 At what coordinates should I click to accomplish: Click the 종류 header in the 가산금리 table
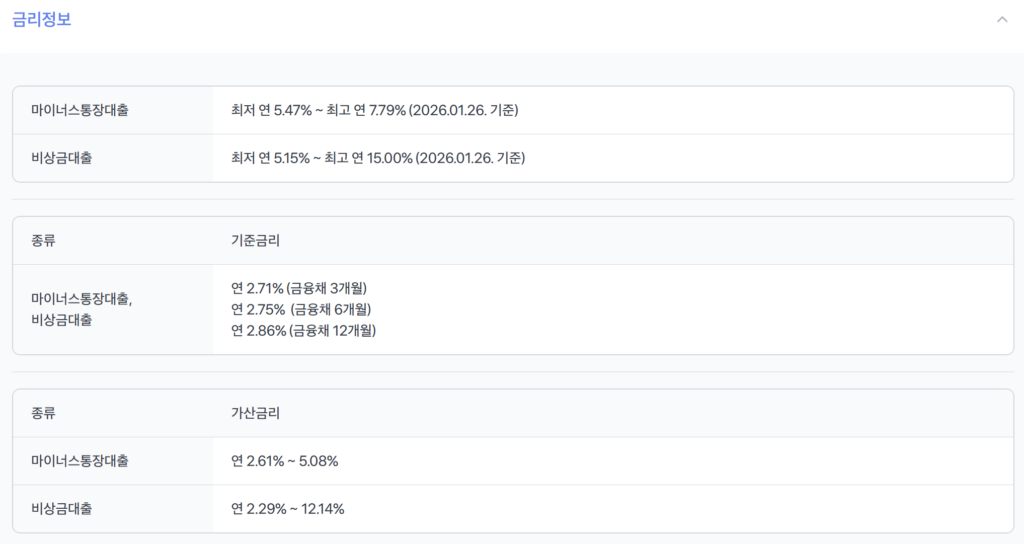[44, 413]
